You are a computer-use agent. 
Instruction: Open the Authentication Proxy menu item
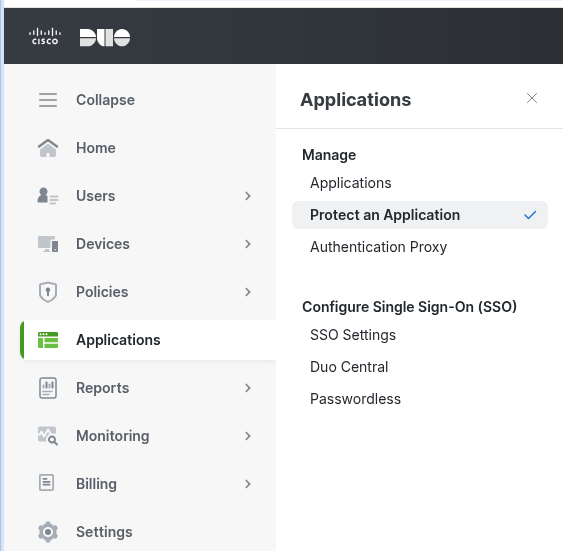[378, 247]
